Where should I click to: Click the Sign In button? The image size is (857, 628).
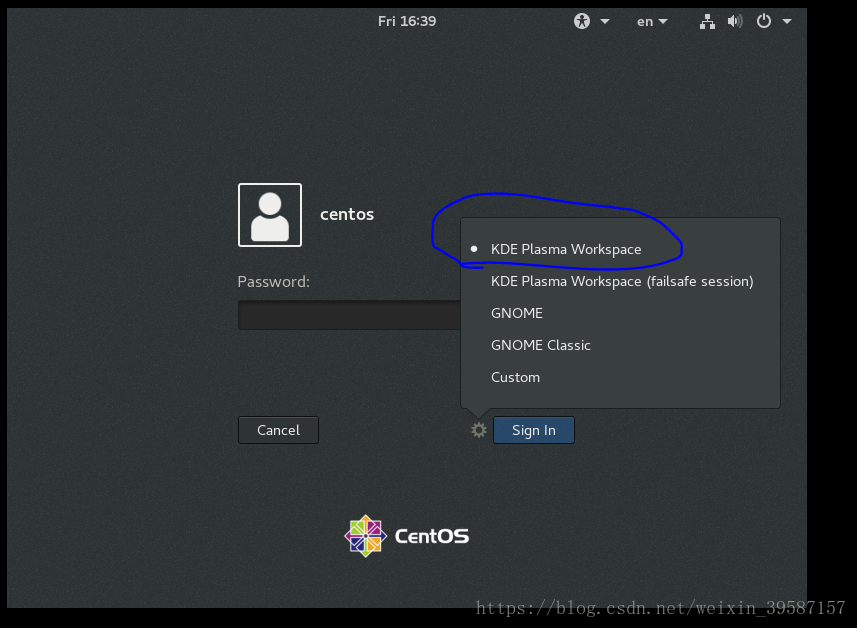click(x=533, y=430)
